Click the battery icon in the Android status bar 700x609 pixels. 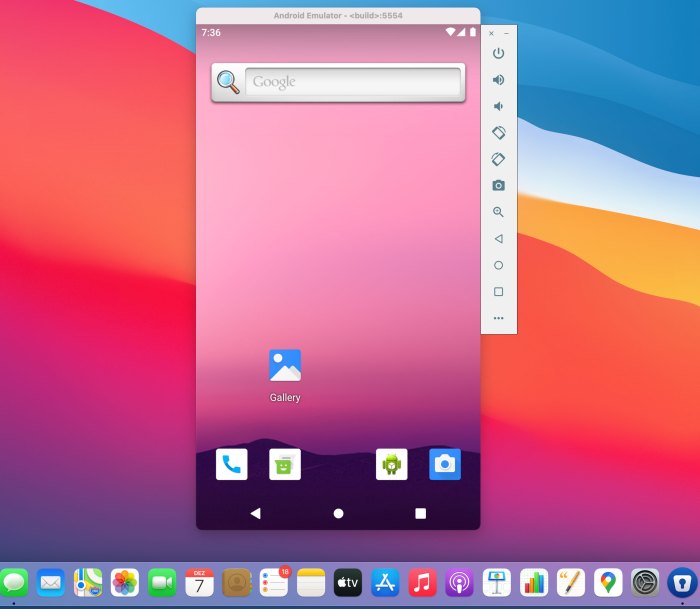point(473,32)
